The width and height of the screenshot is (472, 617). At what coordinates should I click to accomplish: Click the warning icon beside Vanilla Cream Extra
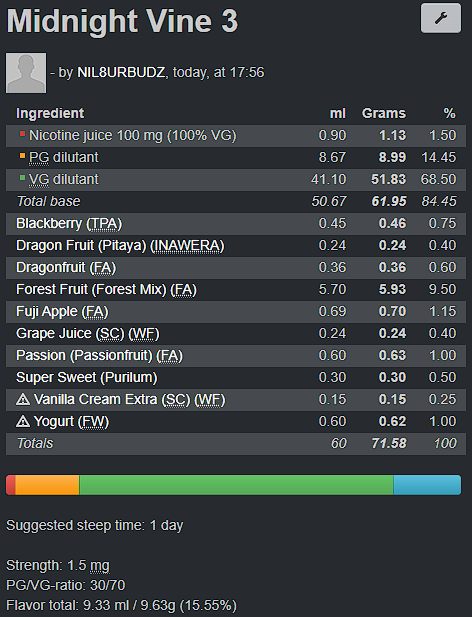click(x=23, y=399)
